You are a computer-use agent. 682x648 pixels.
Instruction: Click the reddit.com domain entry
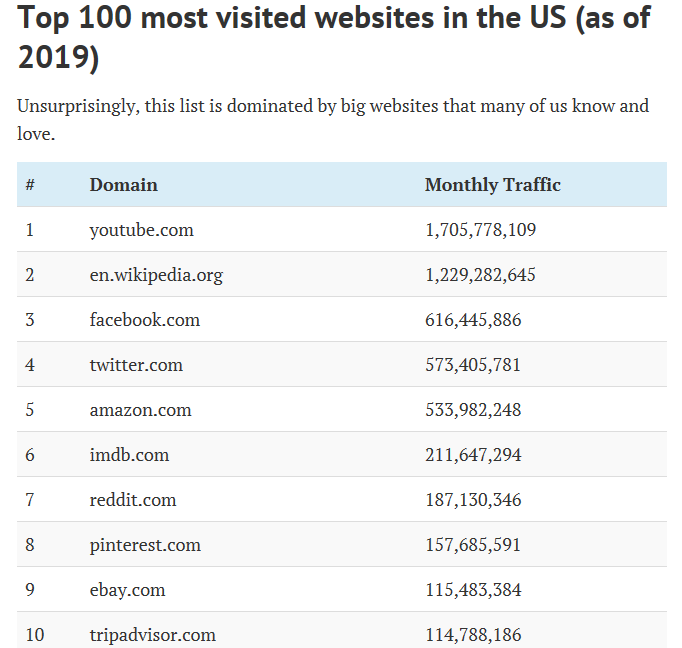tap(133, 500)
